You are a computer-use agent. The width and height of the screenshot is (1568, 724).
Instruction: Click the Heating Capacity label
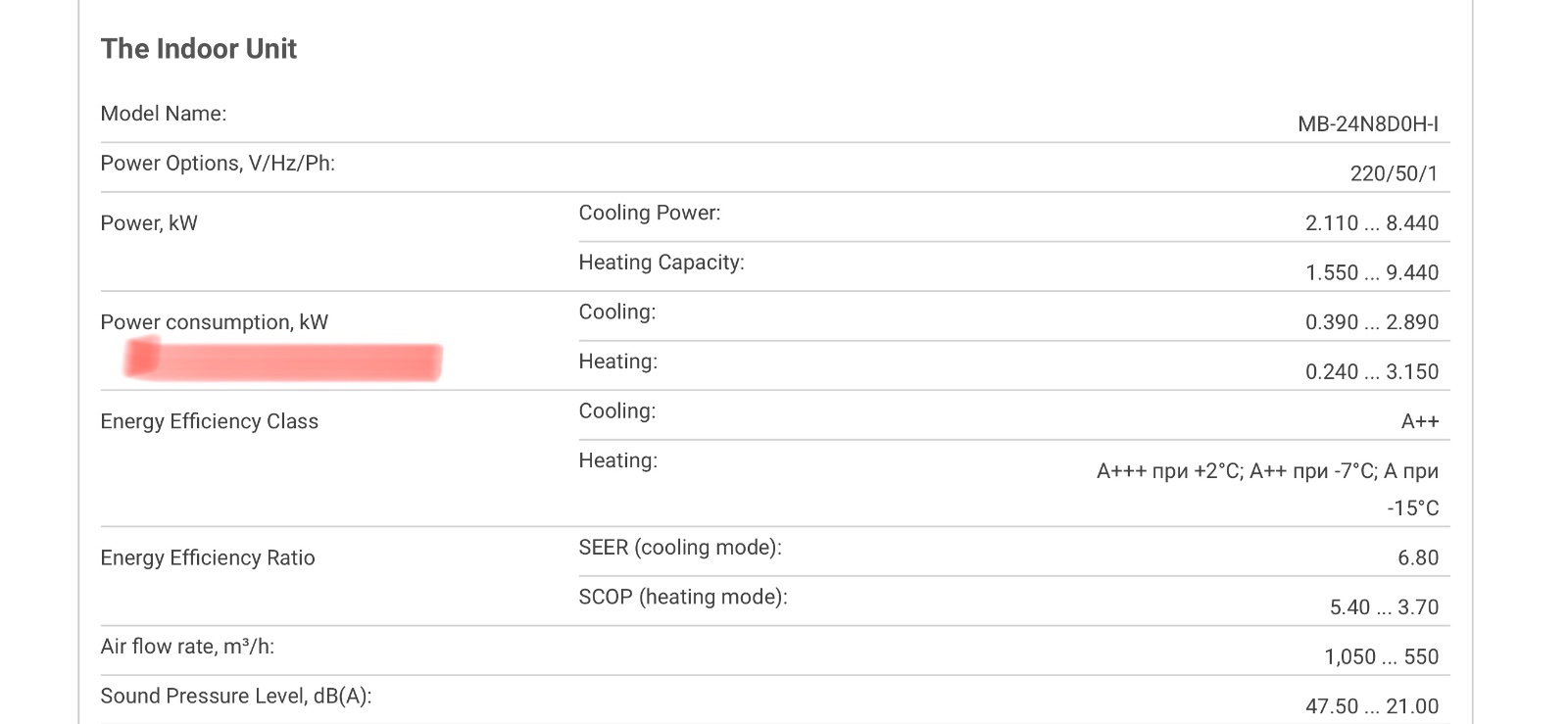click(661, 263)
